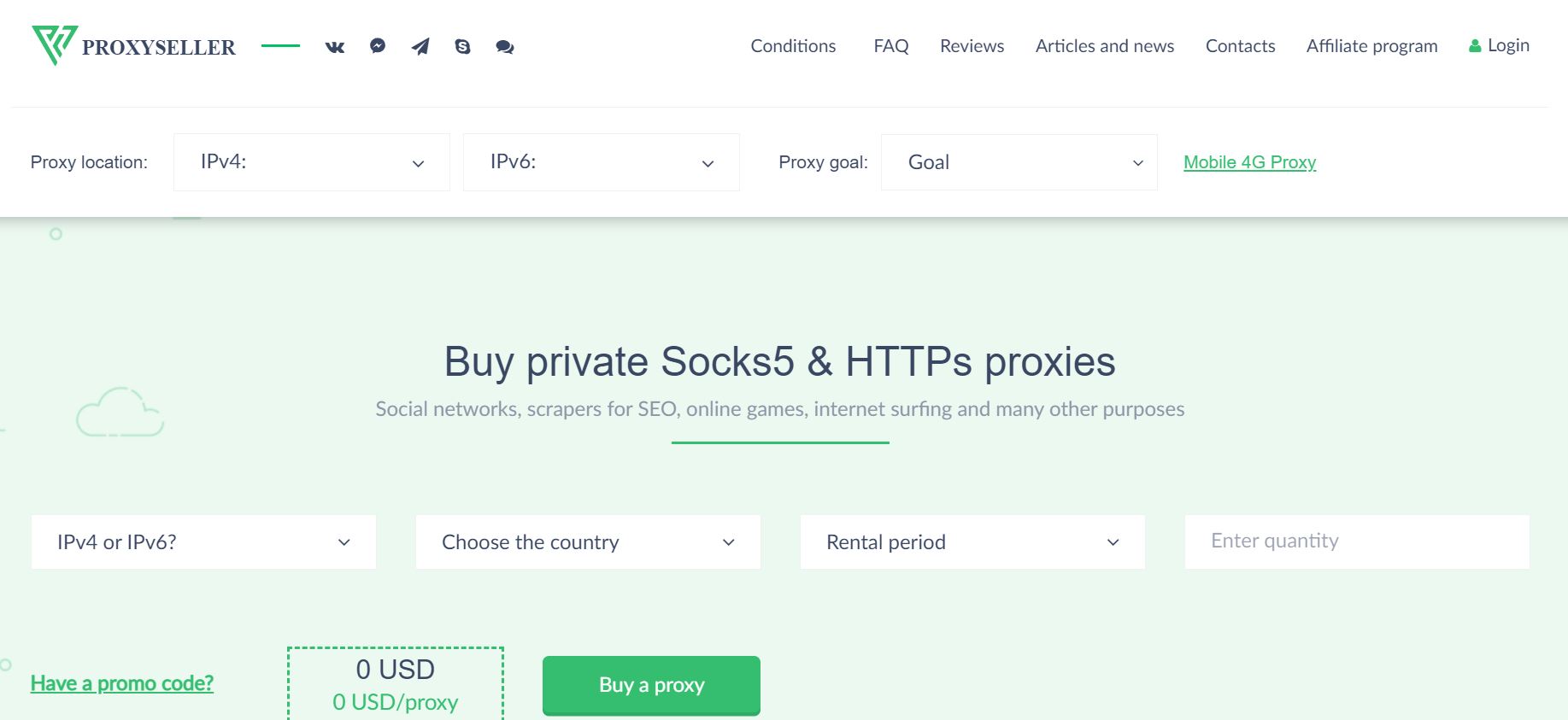This screenshot has width=1568, height=720.
Task: Open the Rental period dropdown
Action: 972,541
